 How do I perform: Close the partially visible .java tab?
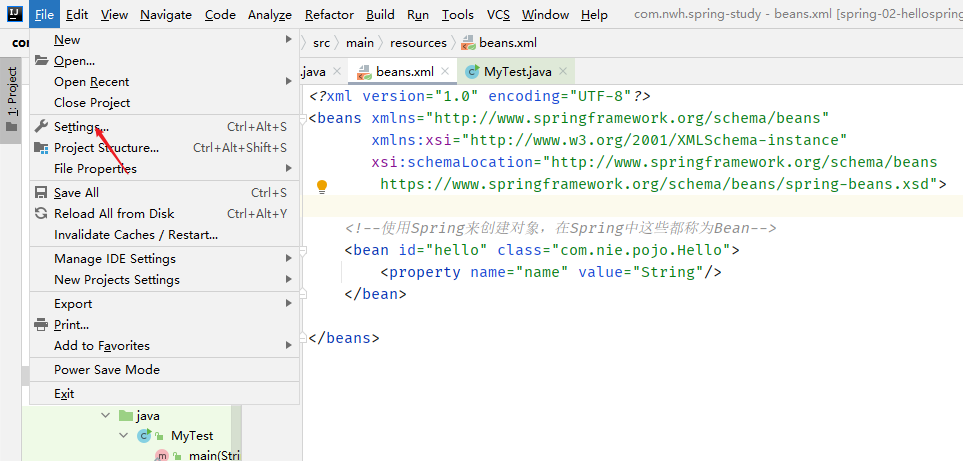tap(336, 71)
